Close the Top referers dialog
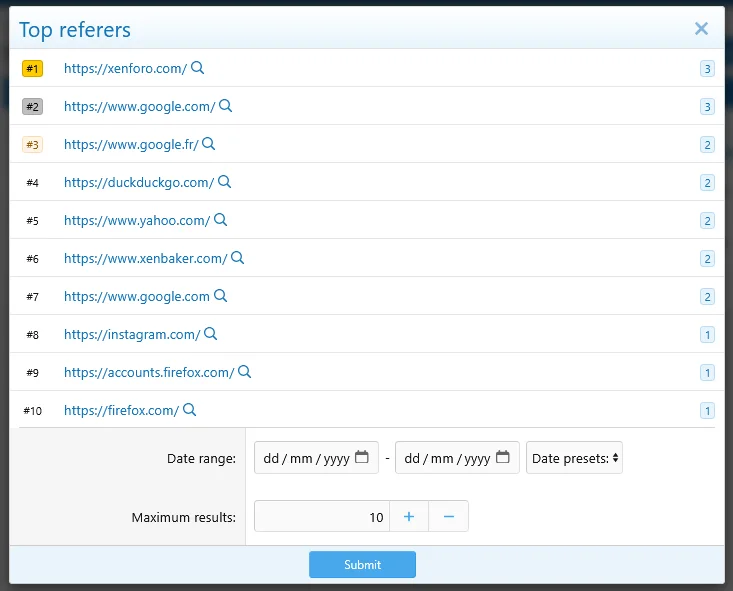This screenshot has width=733, height=591. pos(702,29)
